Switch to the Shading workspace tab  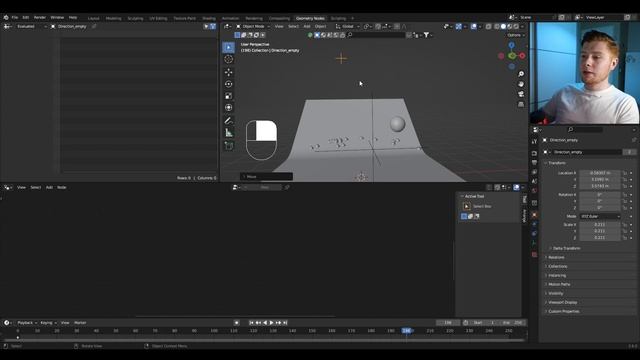tap(209, 18)
